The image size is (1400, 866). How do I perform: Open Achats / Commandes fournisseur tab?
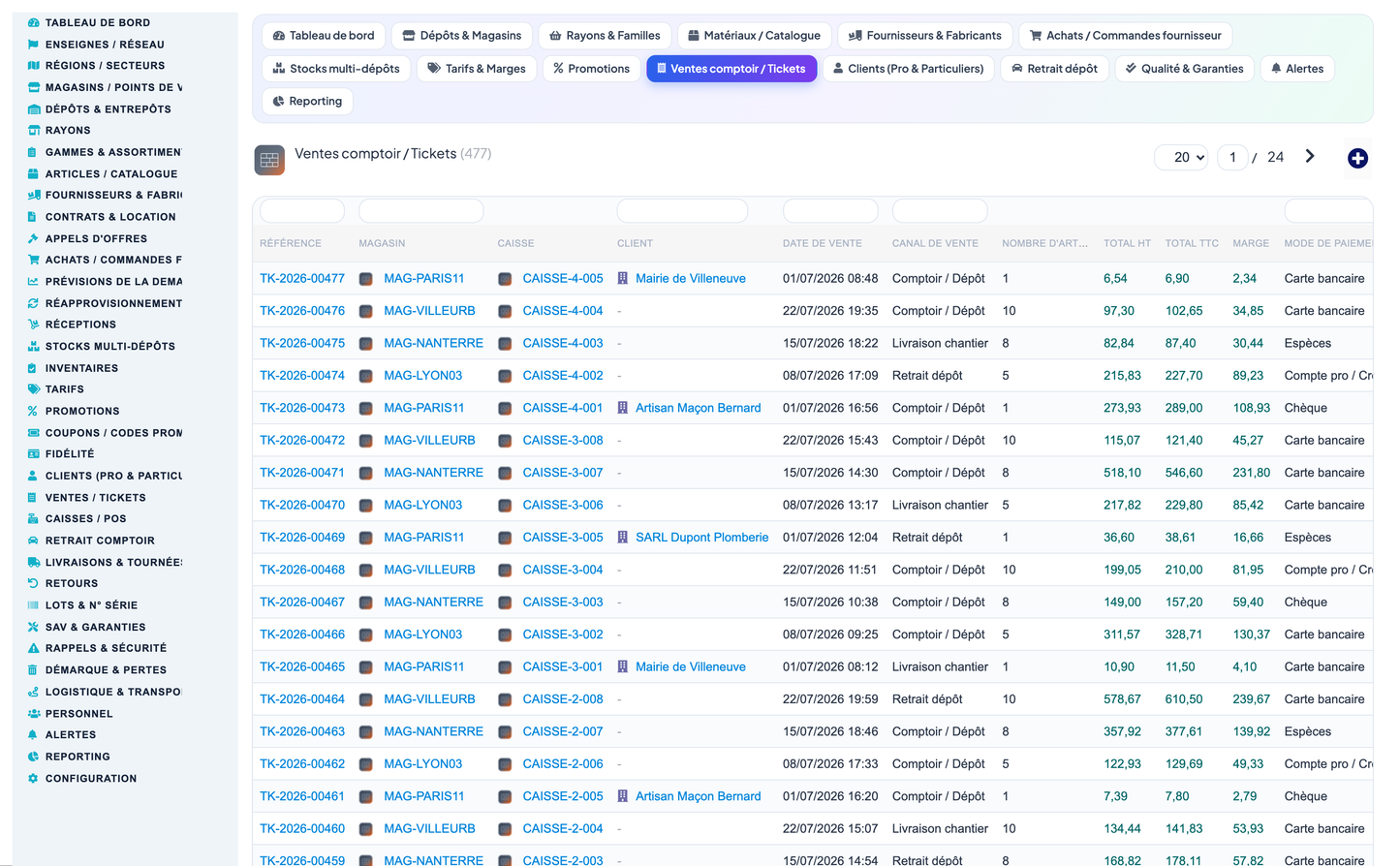click(1126, 36)
